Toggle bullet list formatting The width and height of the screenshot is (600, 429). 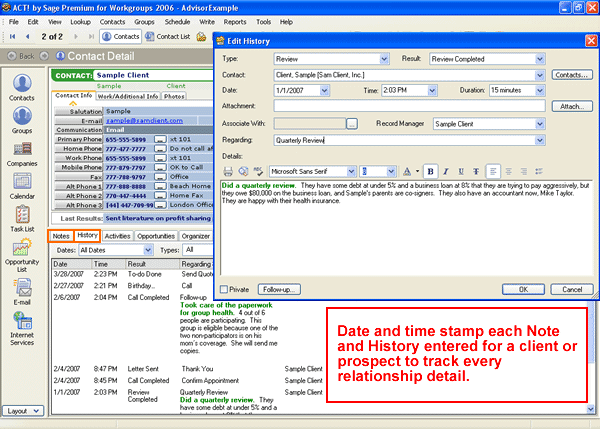coord(539,171)
